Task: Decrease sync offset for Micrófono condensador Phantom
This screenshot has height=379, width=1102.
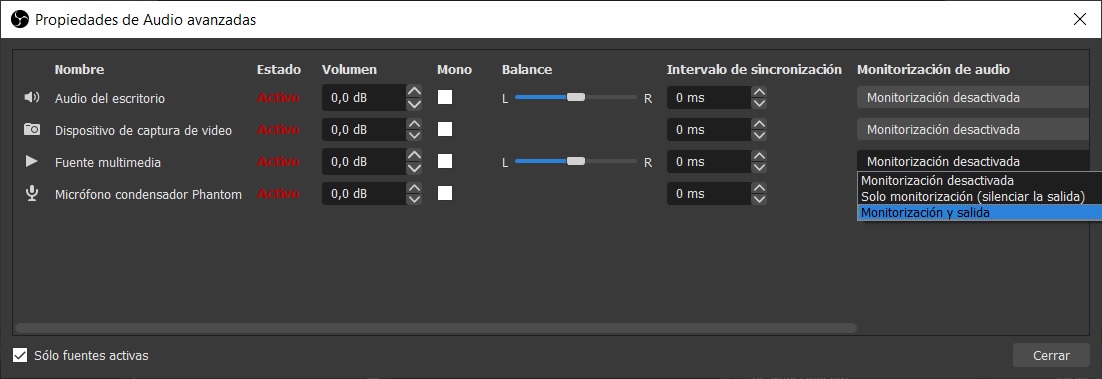Action: [758, 200]
